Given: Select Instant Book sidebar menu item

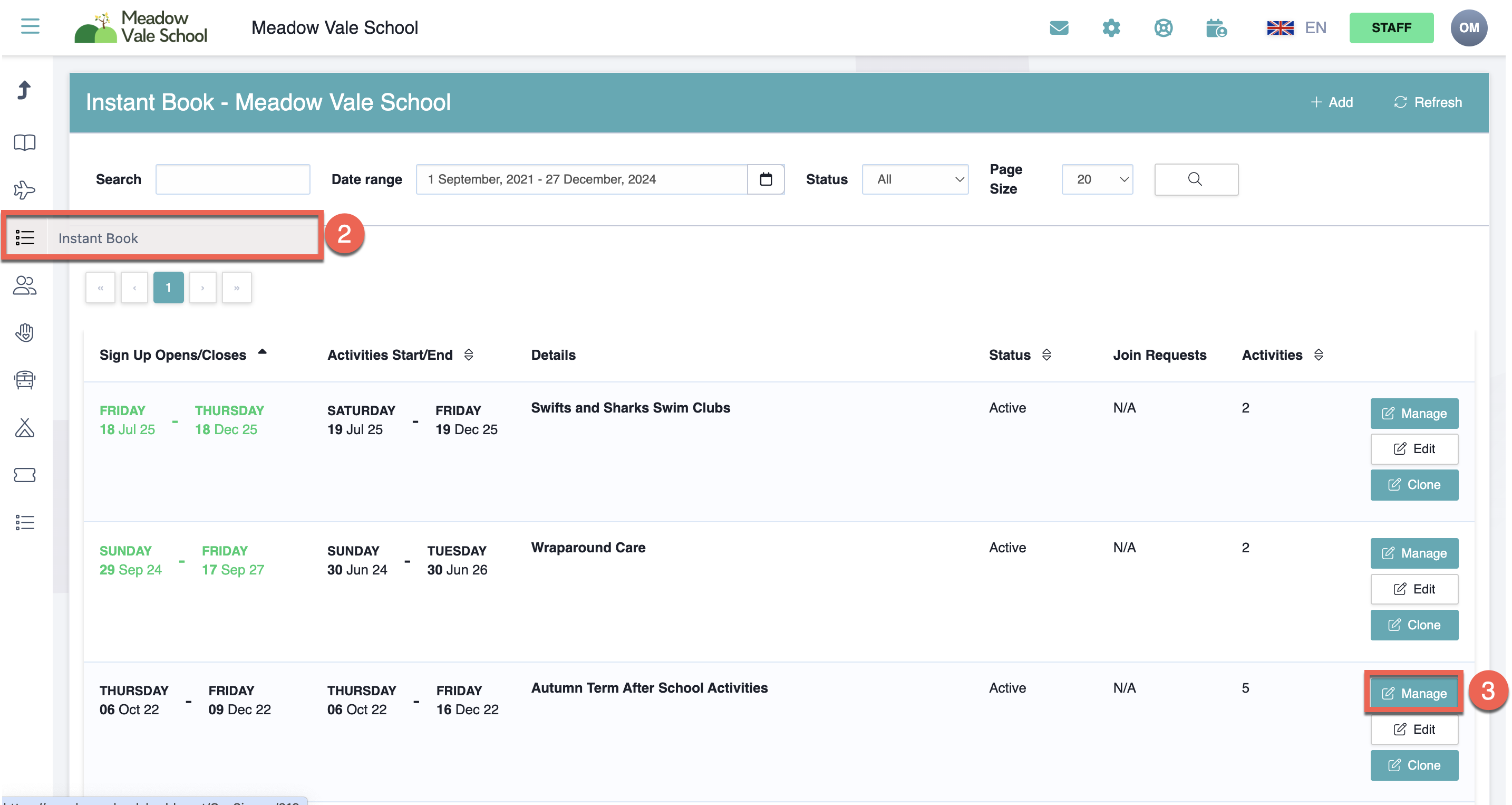Looking at the screenshot, I should tap(98, 238).
